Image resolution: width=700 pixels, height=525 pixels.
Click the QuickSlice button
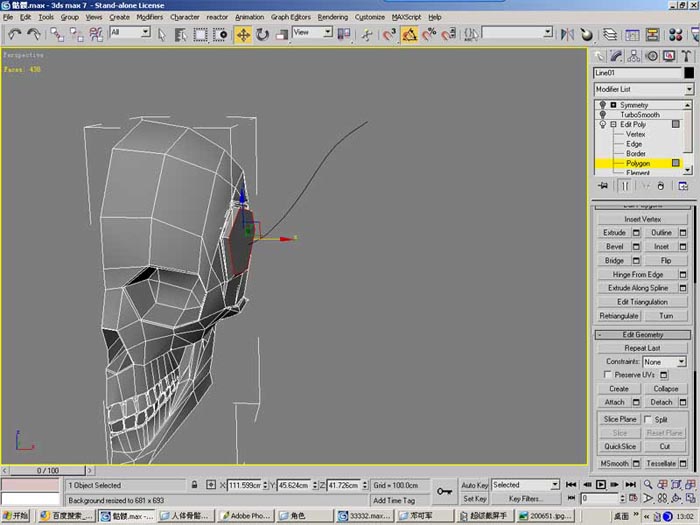pos(620,446)
